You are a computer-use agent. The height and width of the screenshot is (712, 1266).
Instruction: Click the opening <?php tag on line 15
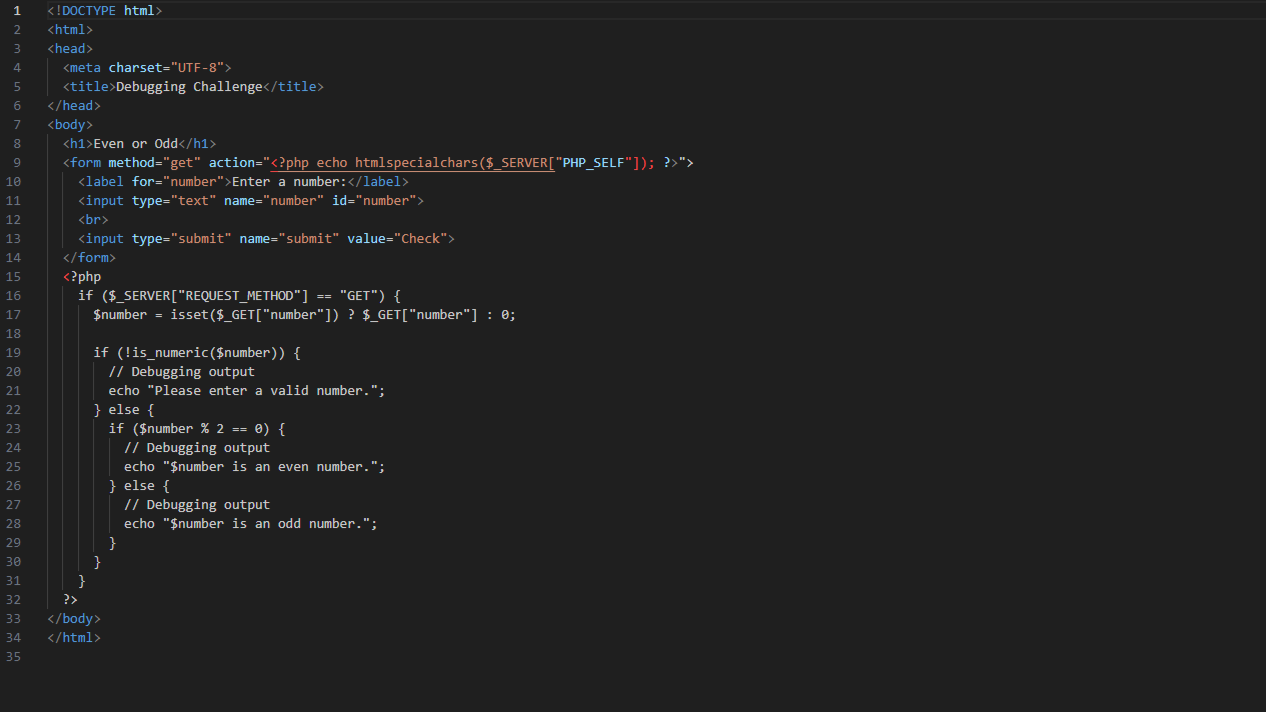[x=82, y=276]
